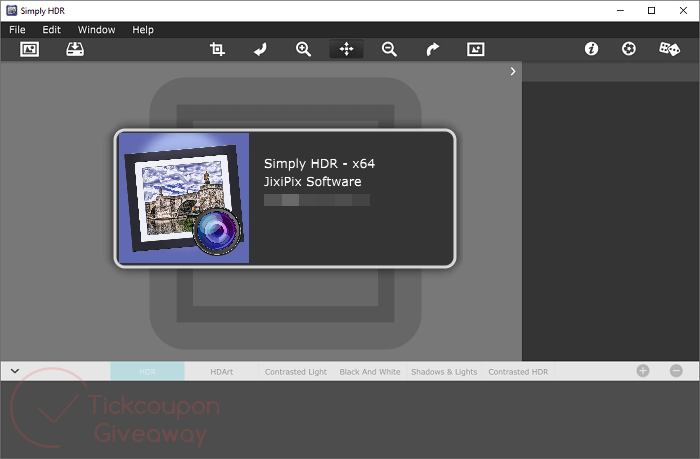Click the 'JixiPix Software' splash text
This screenshot has height=459, width=700.
click(x=312, y=182)
